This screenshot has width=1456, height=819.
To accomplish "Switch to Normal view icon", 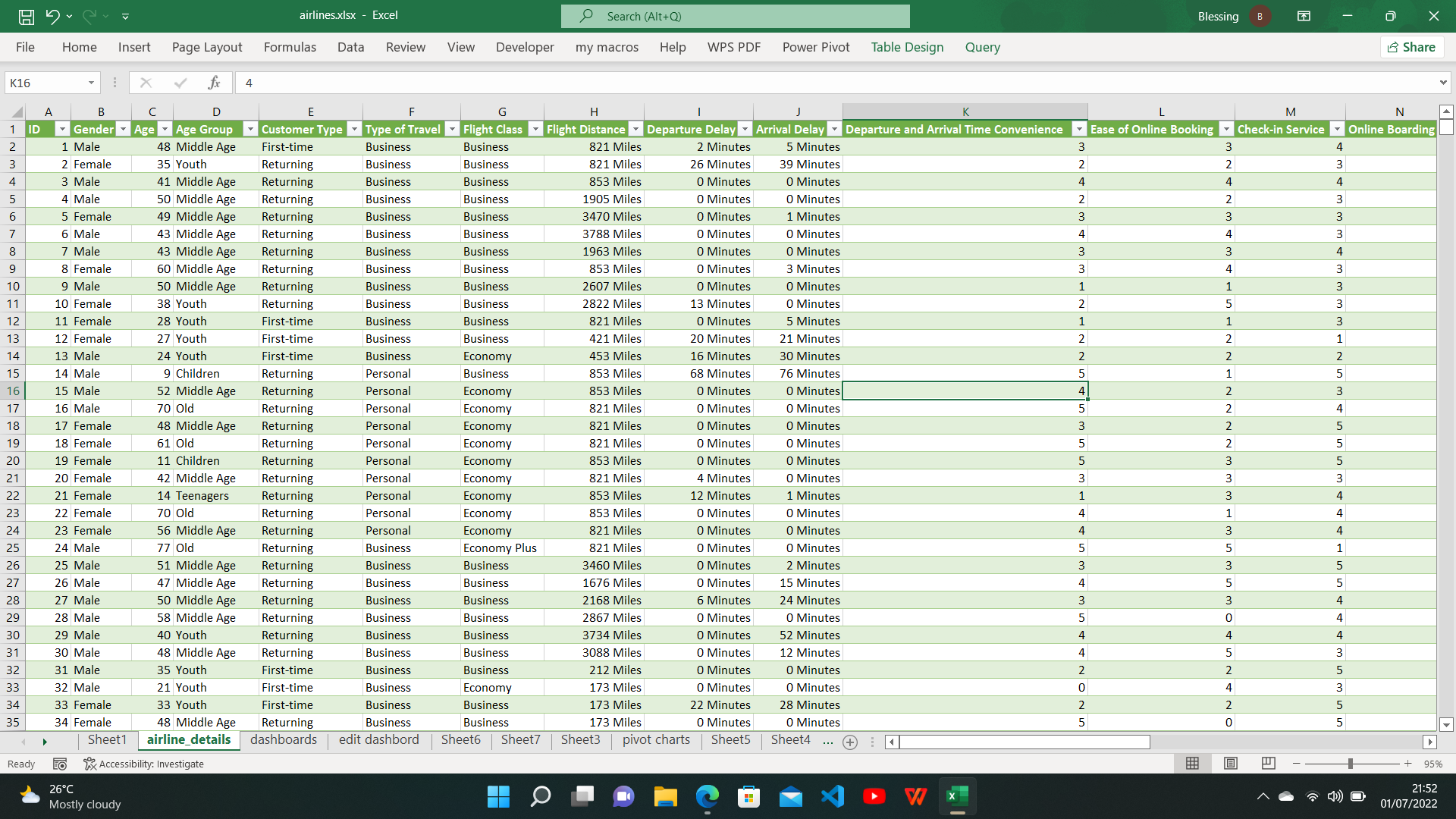I will (x=1192, y=764).
